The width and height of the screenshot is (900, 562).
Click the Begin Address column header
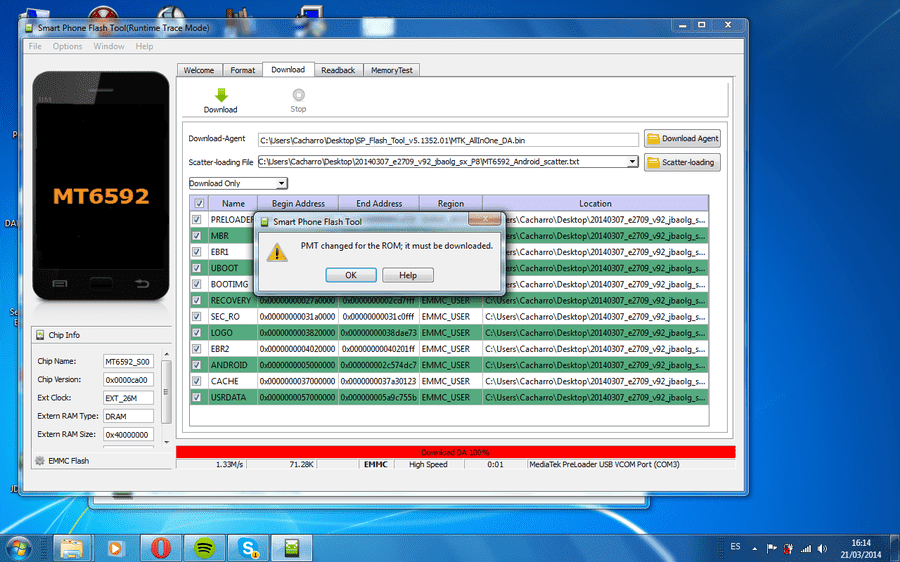point(298,203)
